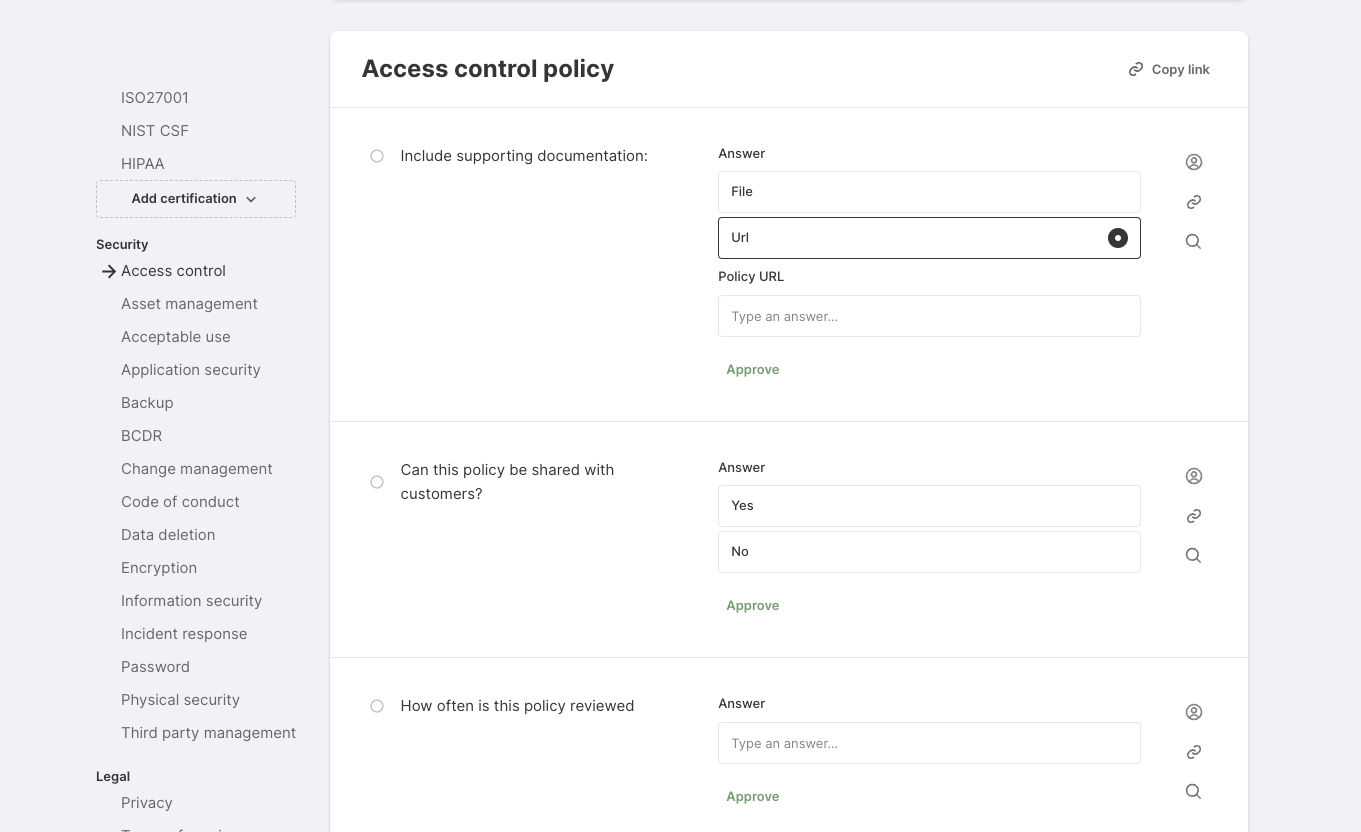The height and width of the screenshot is (832, 1361).
Task: Go to Incident response section
Action: [184, 634]
